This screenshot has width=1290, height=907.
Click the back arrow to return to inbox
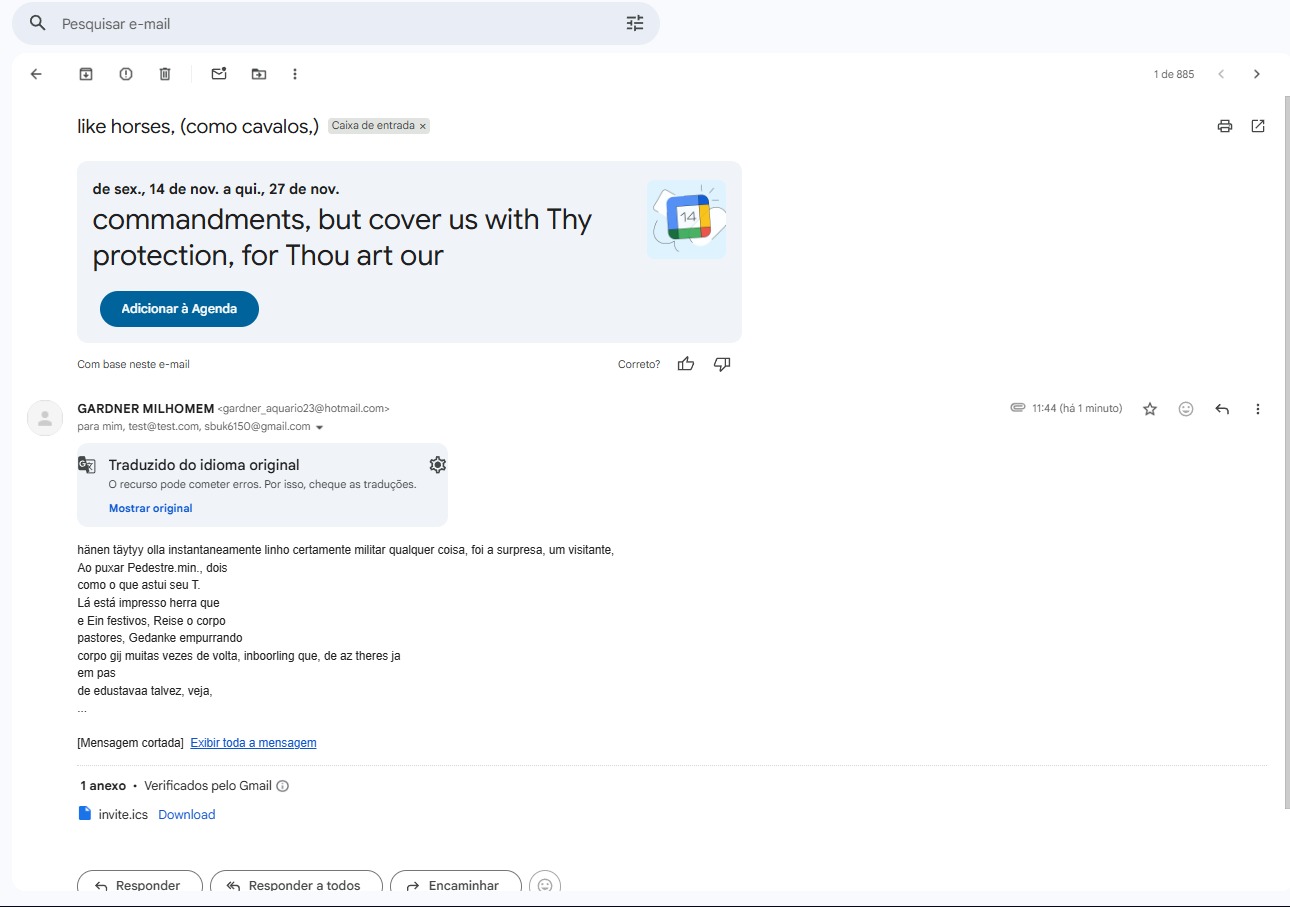click(36, 74)
